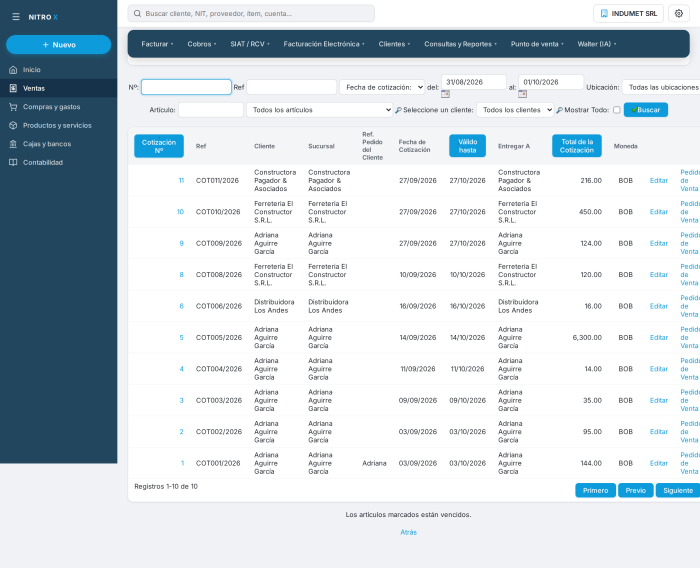This screenshot has height=568, width=700.
Task: Sort by Total de la Cotización header
Action: pyautogui.click(x=577, y=146)
